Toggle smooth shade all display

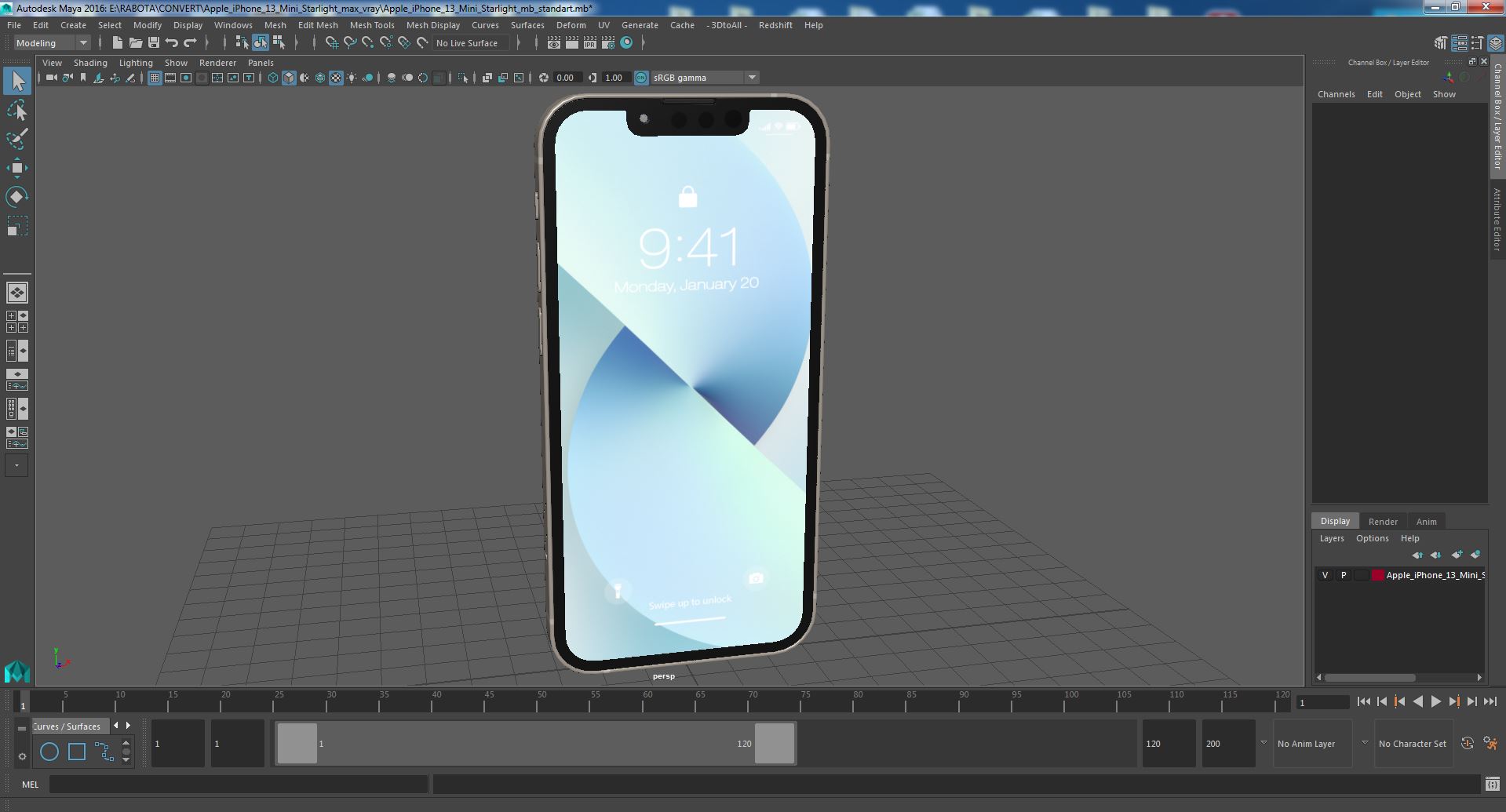tap(289, 78)
